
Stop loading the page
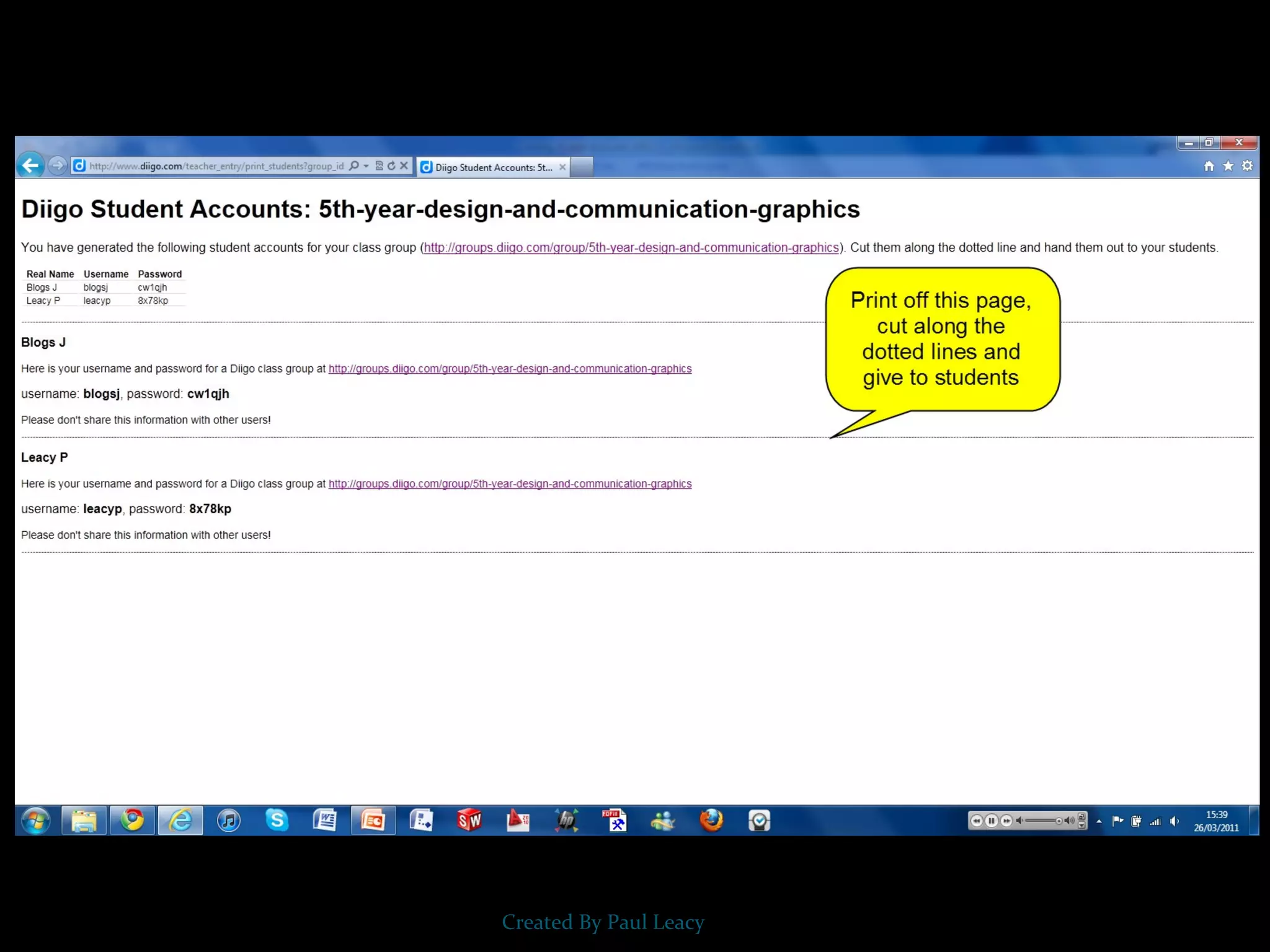click(x=404, y=165)
